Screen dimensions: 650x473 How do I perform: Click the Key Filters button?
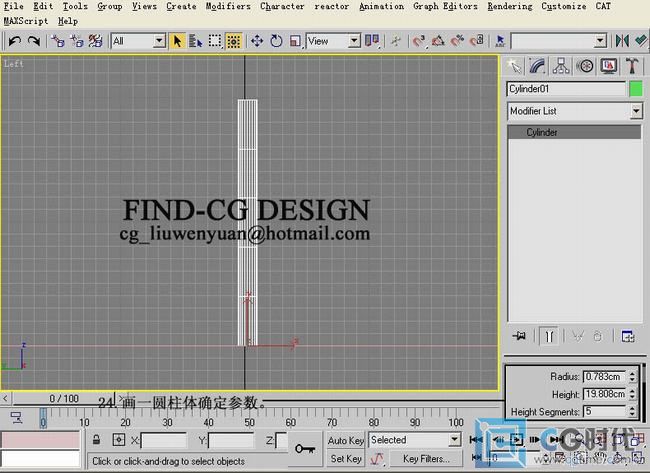[x=426, y=458]
